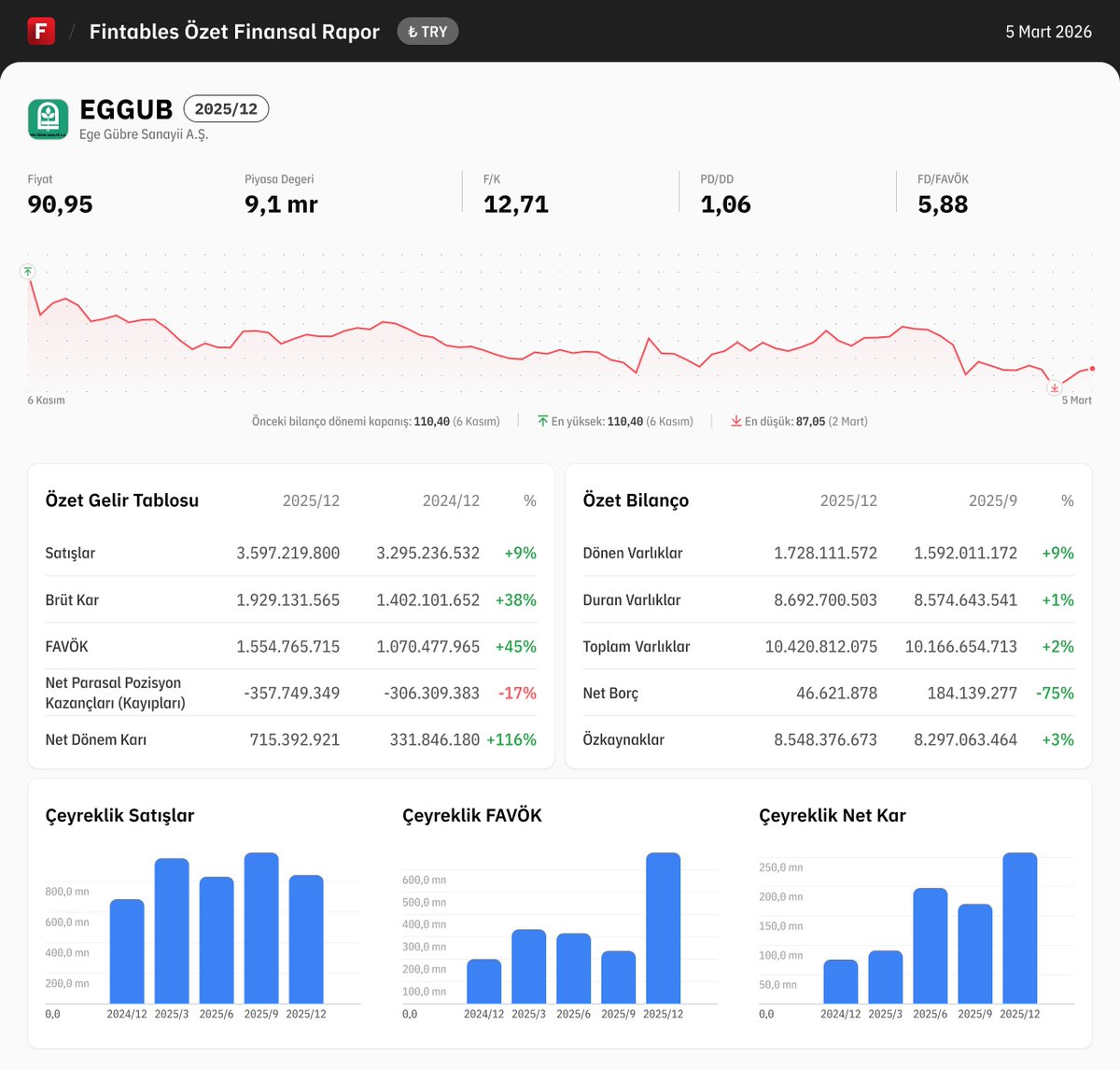
Task: Click Toplam Varlıklar value 10.420.812.075
Action: 821,646
